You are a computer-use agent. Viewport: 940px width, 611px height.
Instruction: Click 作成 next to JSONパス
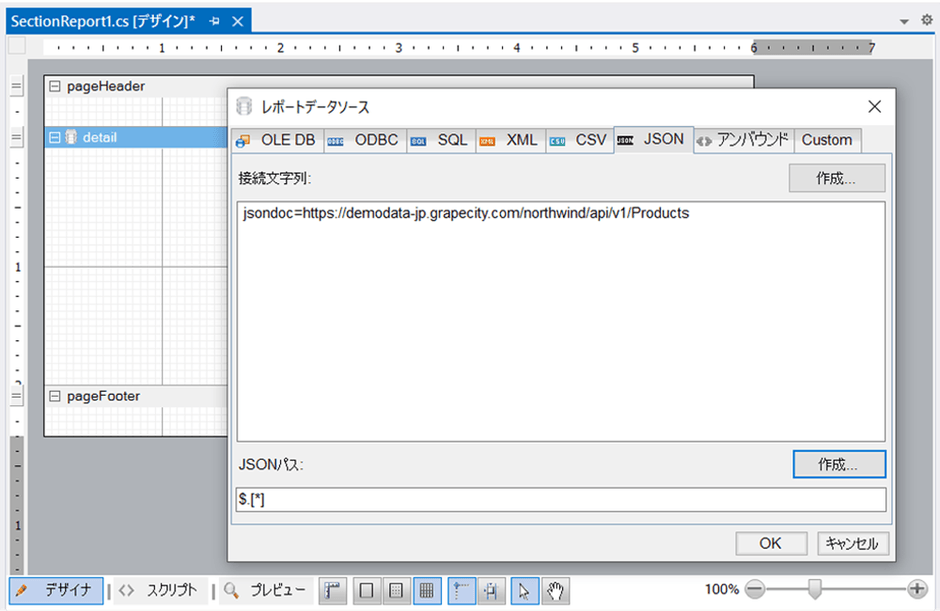point(838,464)
